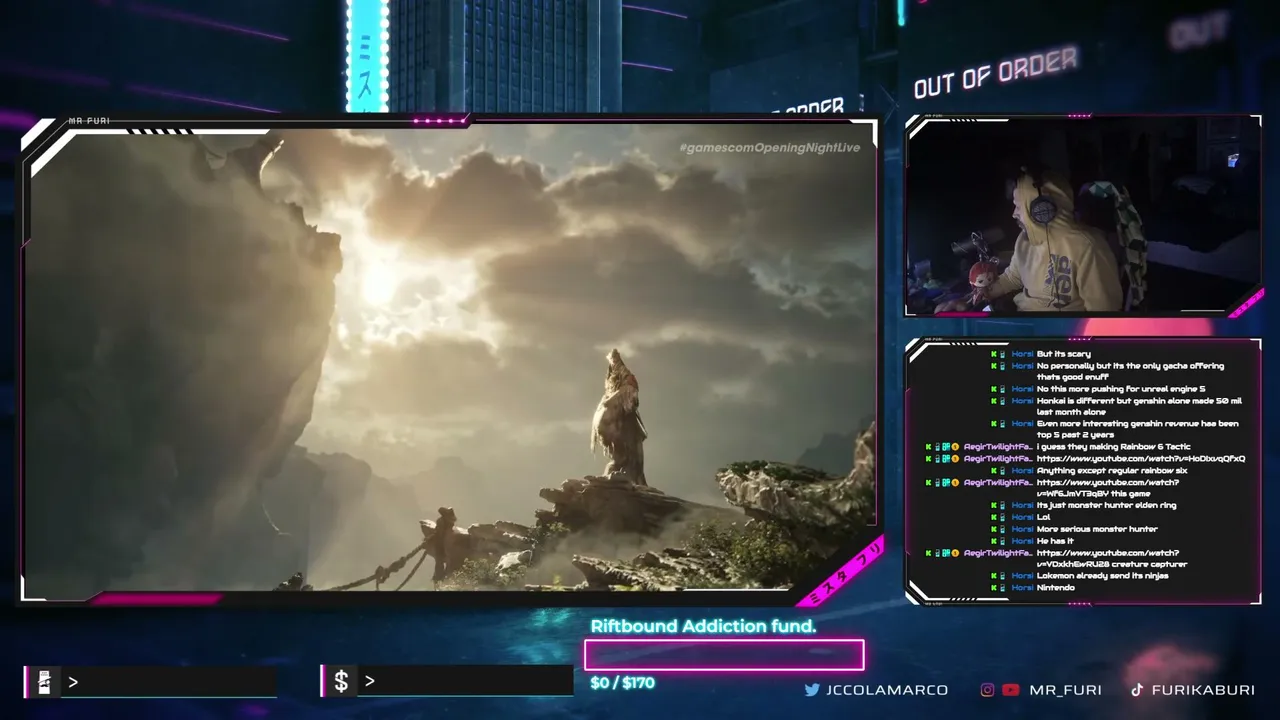Viewport: 1280px width, 720px height.
Task: Click the FURIKABURI TikTok handle
Action: pos(1203,690)
